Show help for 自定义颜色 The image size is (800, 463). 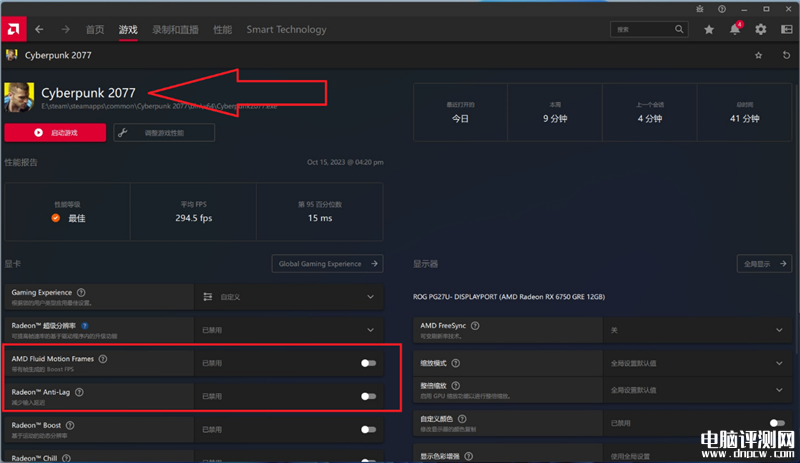tap(462, 419)
